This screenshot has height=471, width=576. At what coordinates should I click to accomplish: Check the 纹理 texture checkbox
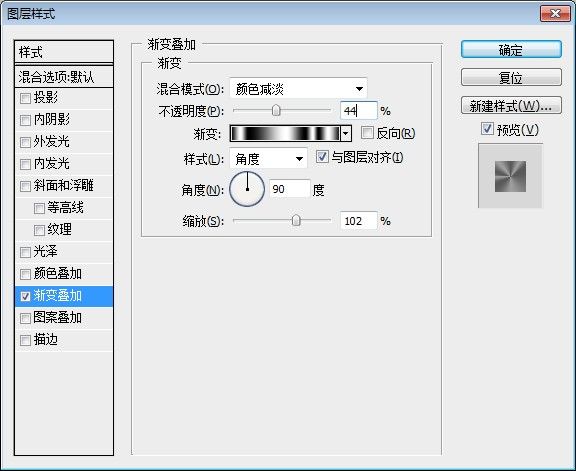point(39,231)
